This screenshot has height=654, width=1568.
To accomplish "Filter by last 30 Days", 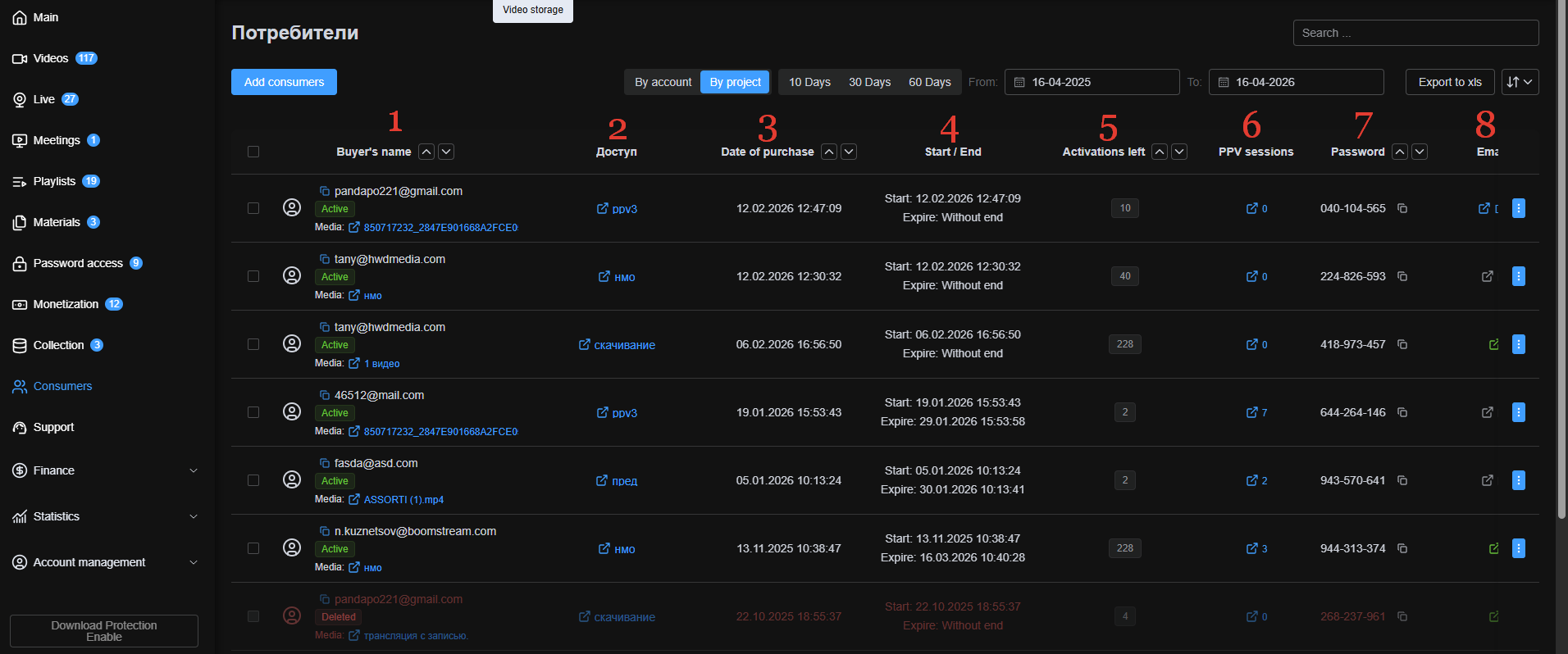I will click(869, 82).
